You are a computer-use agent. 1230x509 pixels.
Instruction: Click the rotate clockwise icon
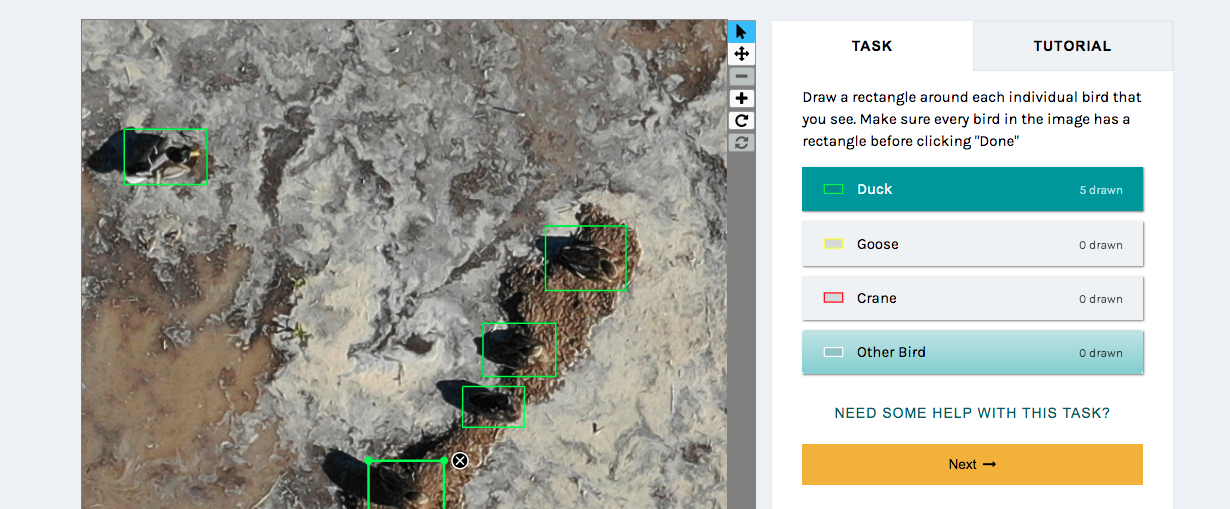pos(741,120)
